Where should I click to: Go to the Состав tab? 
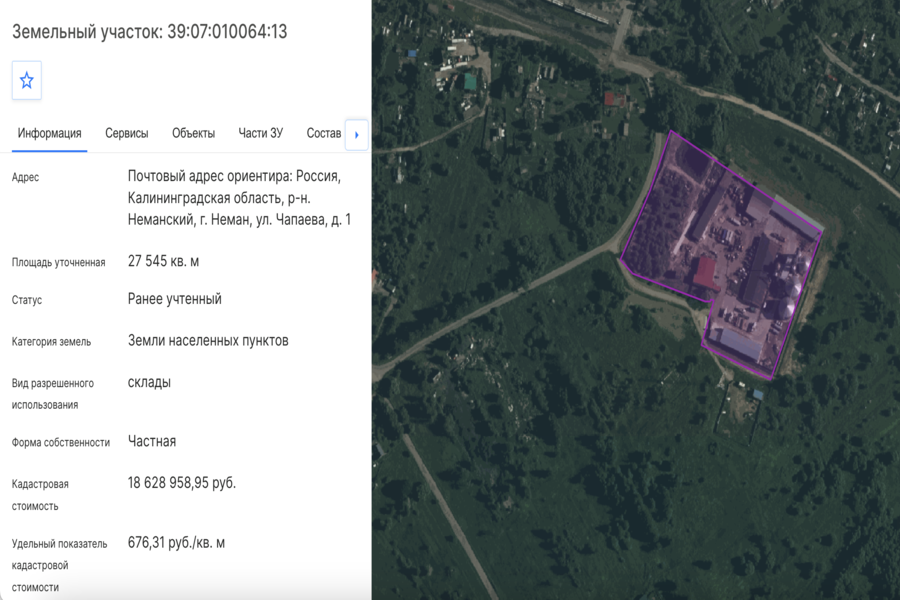(x=323, y=133)
